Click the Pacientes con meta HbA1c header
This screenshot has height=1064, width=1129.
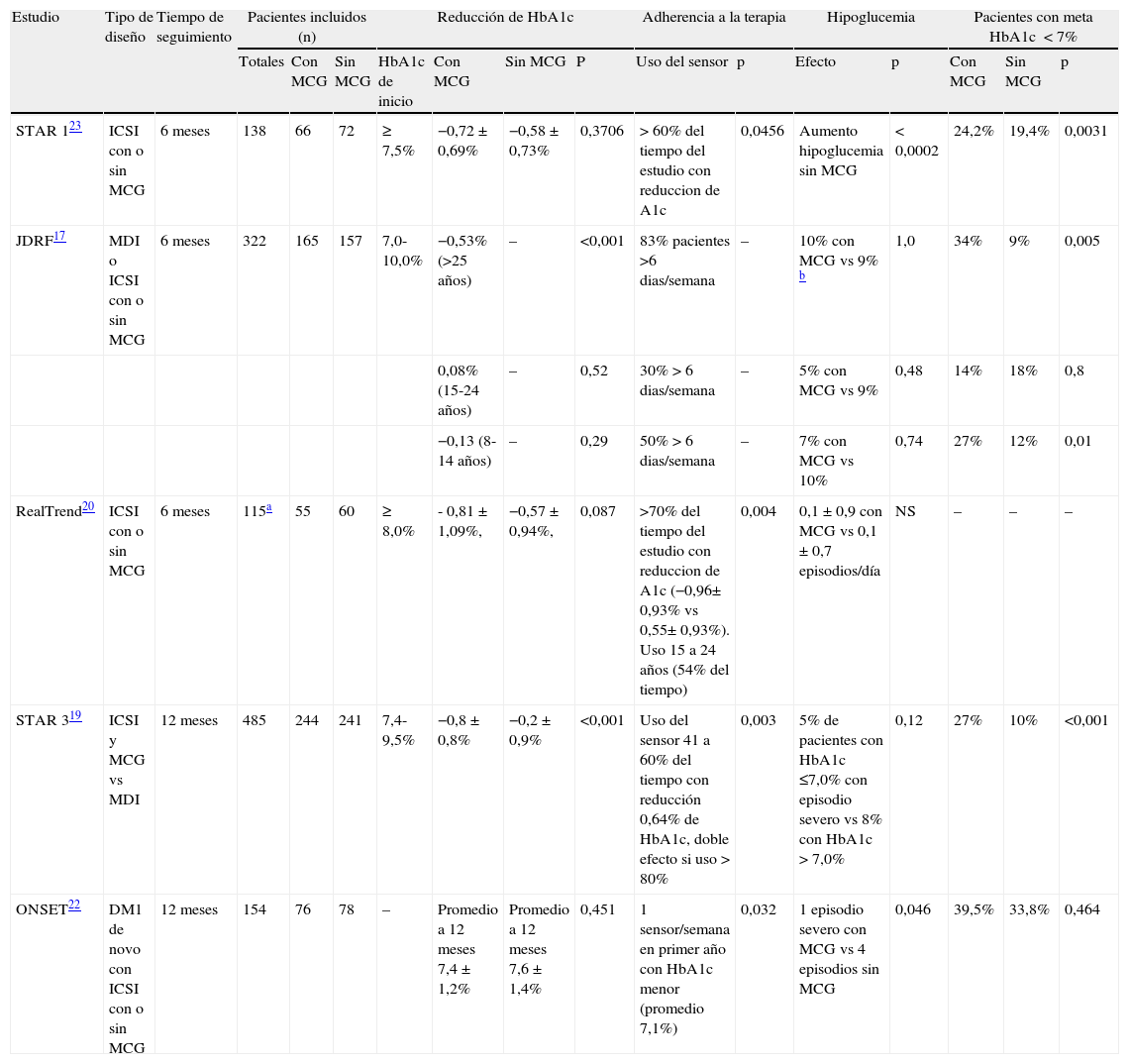[x=1033, y=27]
